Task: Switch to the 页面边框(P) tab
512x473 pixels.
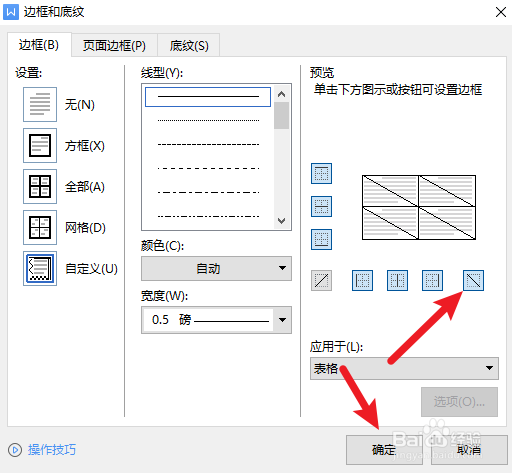Action: click(114, 45)
